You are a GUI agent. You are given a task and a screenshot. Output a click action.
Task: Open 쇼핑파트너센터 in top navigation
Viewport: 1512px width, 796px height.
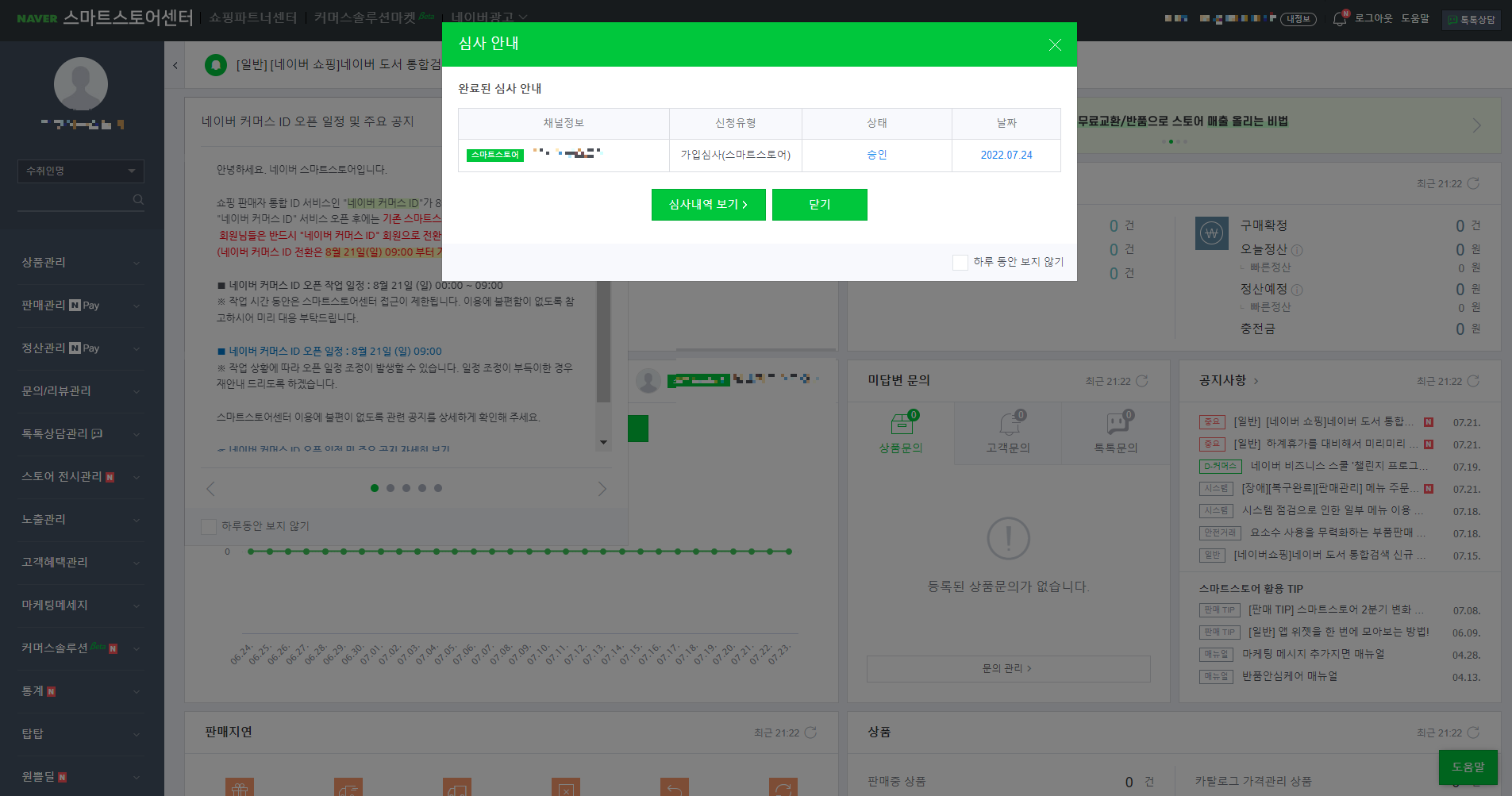[x=253, y=17]
